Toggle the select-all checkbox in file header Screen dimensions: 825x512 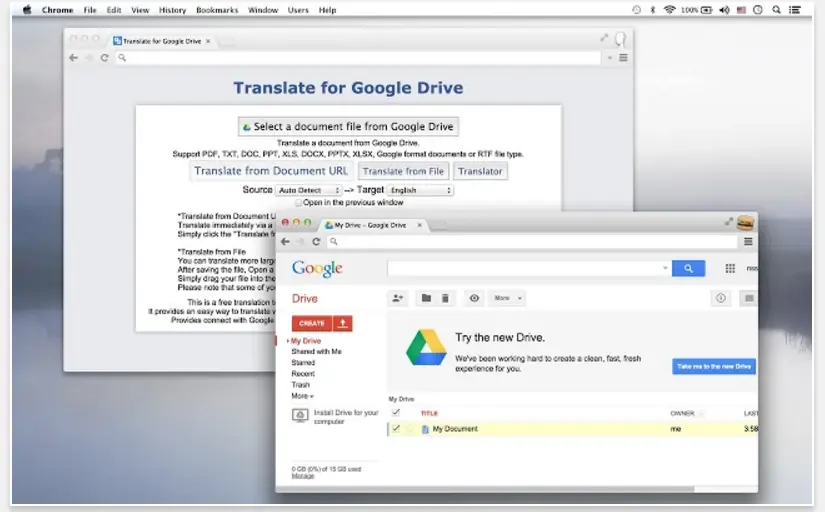[396, 413]
